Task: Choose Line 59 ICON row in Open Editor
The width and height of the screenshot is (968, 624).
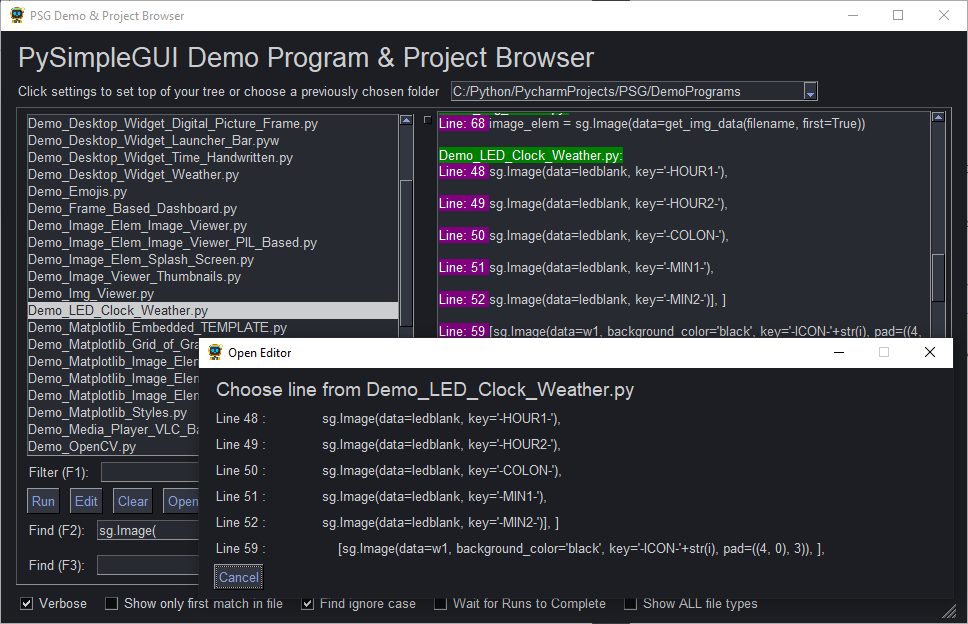Action: [520, 548]
